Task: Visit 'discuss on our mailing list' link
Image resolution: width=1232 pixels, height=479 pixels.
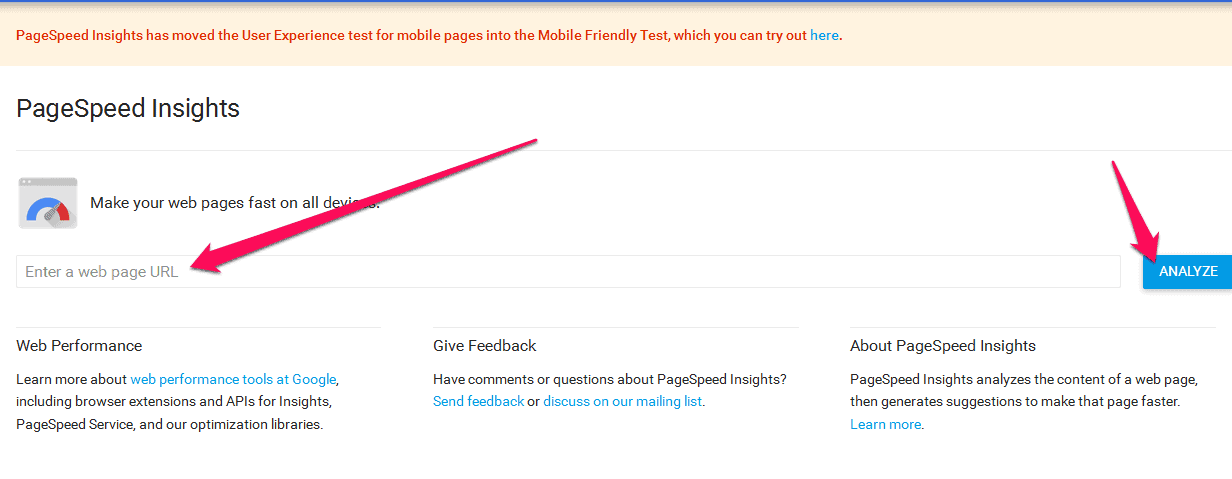Action: [623, 401]
